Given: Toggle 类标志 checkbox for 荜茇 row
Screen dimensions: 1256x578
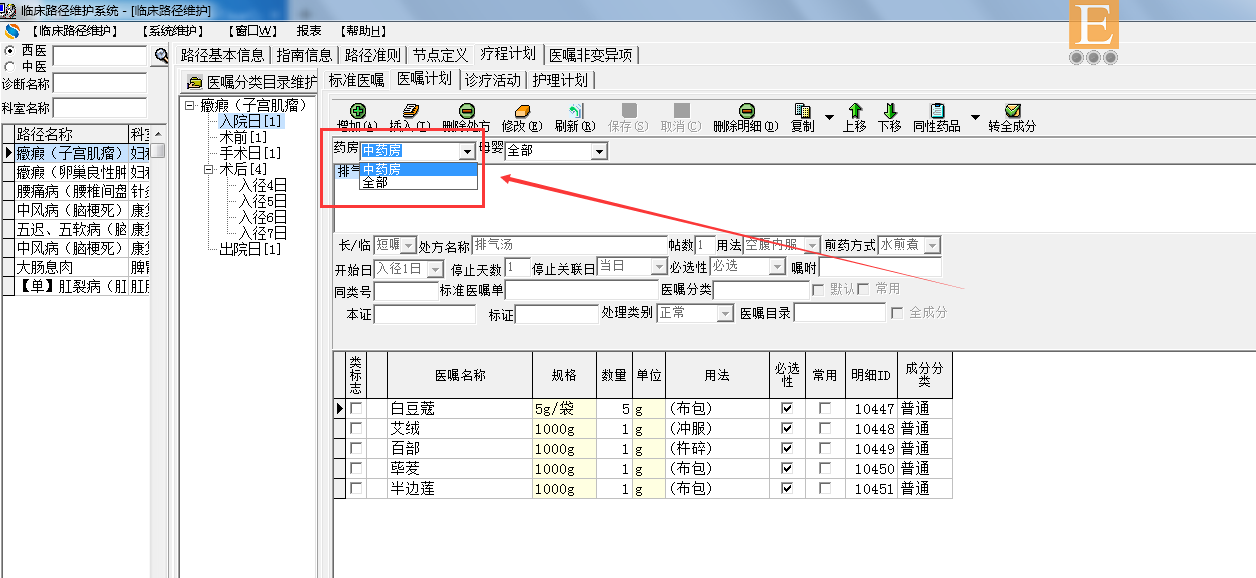Looking at the screenshot, I should pos(356,469).
